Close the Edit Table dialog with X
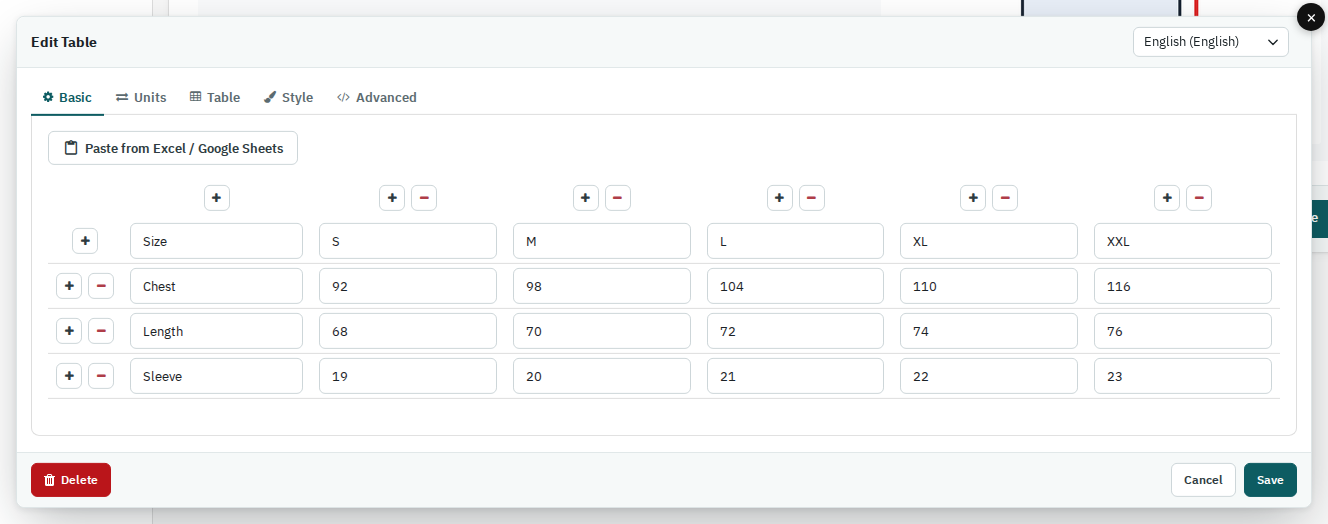Image resolution: width=1328 pixels, height=524 pixels. [x=1311, y=18]
